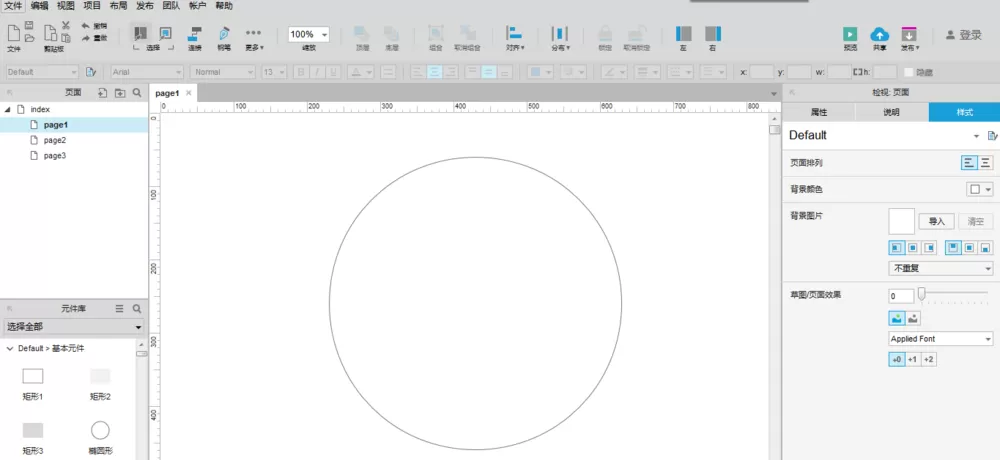Open the 团队 menu

171,6
